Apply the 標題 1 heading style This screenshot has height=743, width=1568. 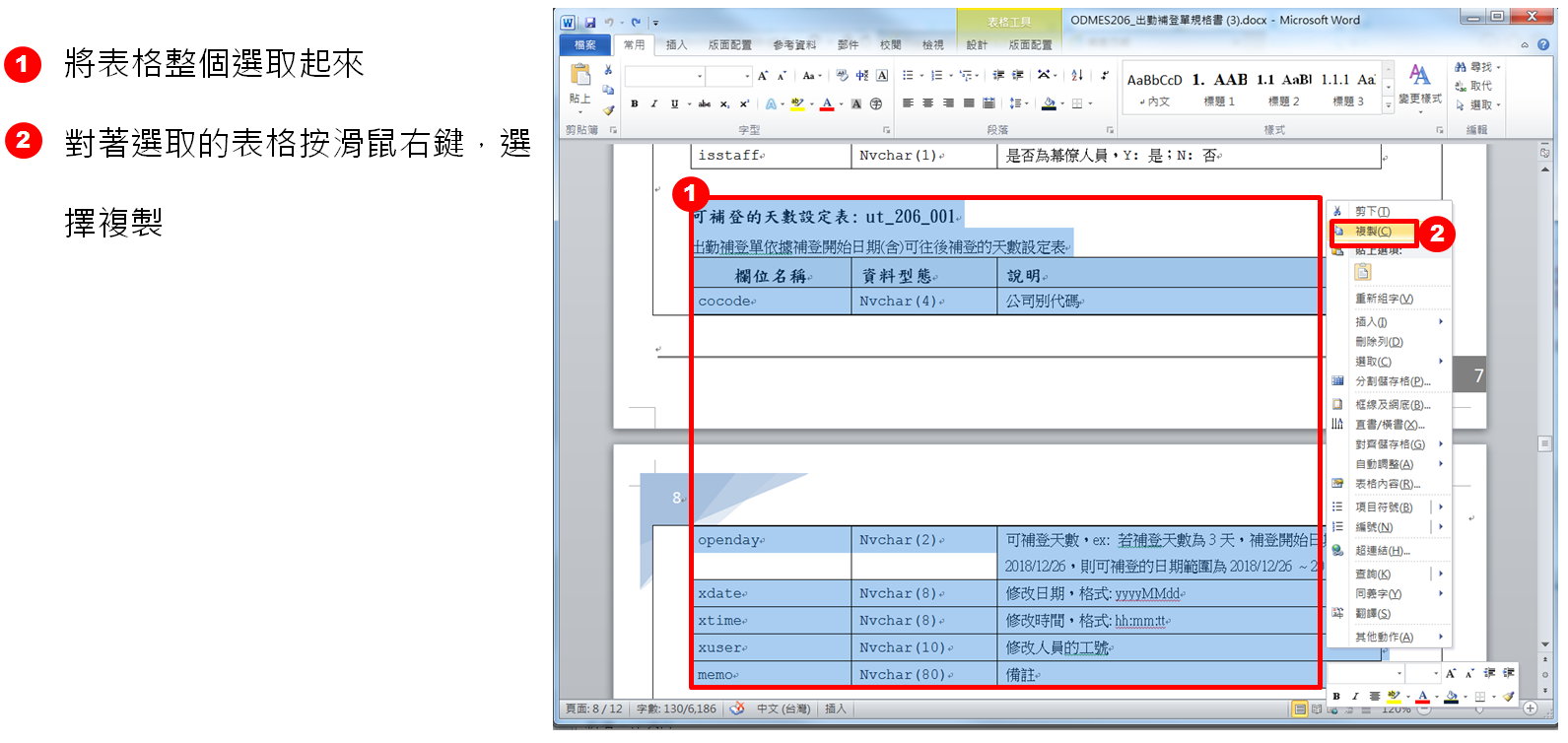tap(1219, 87)
